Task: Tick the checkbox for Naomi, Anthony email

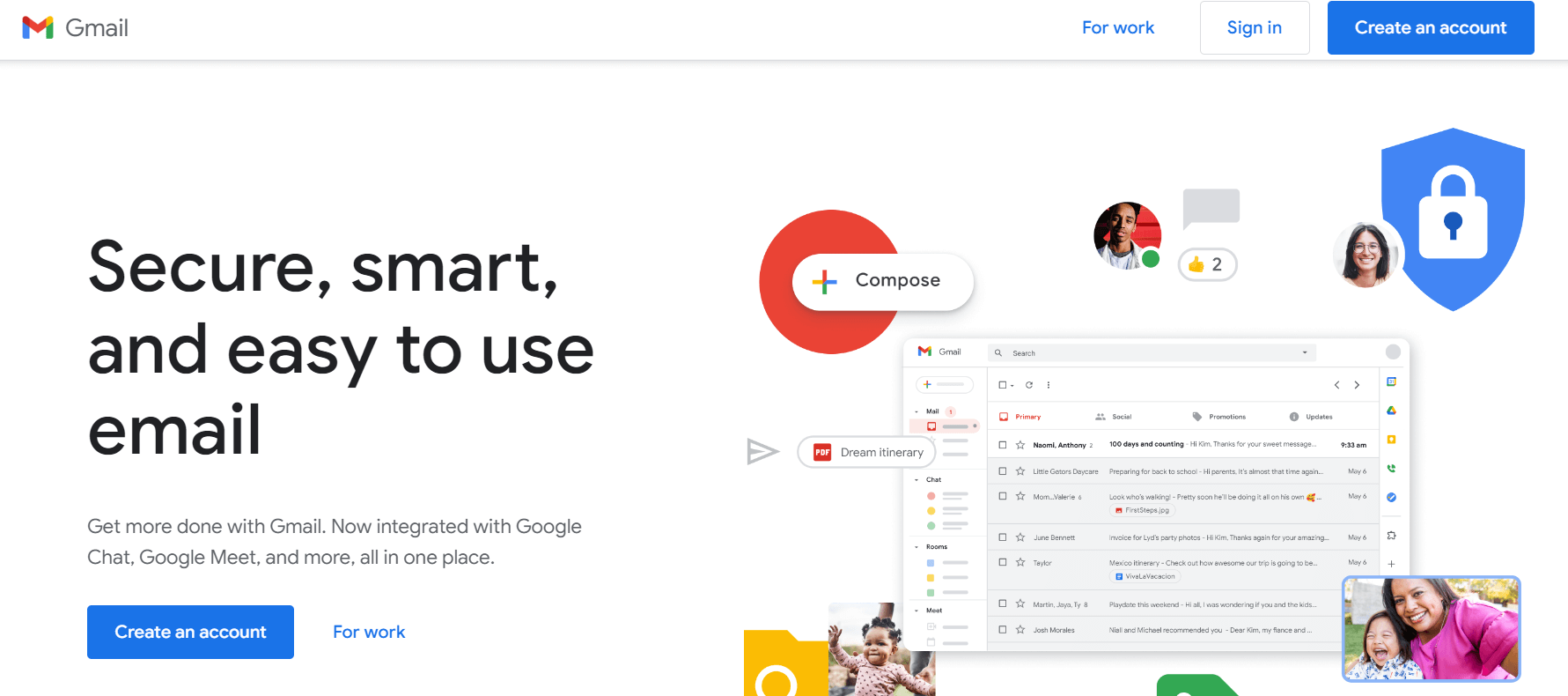Action: tap(1003, 445)
